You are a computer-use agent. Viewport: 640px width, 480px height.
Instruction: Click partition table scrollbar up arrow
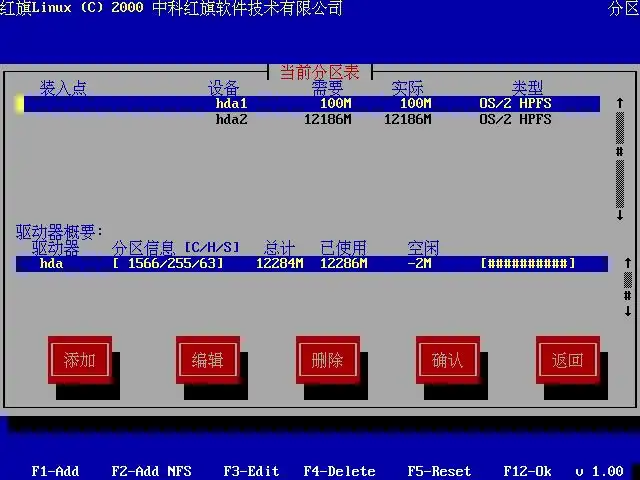[x=620, y=103]
